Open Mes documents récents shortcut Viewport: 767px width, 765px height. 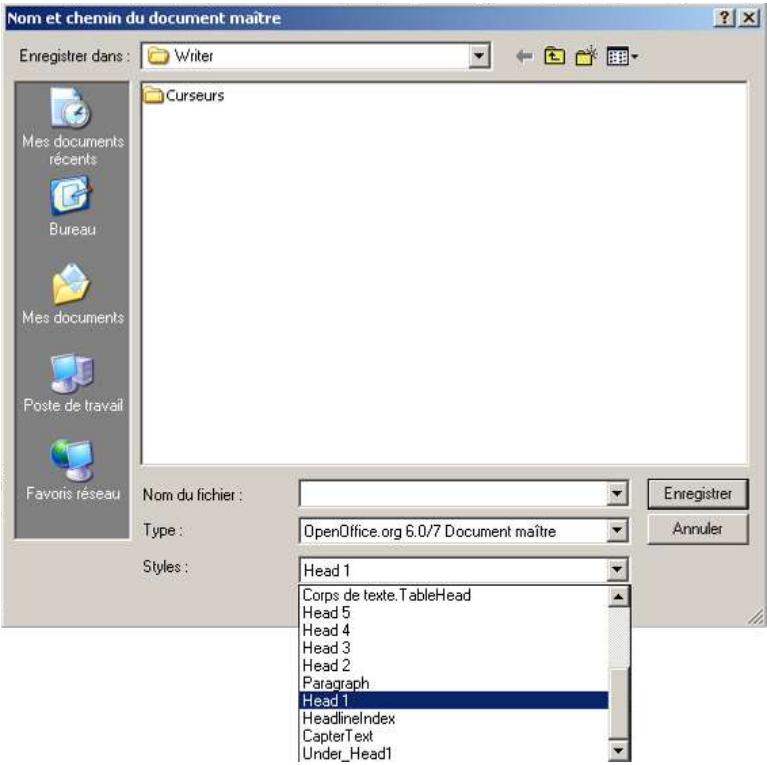[73, 127]
